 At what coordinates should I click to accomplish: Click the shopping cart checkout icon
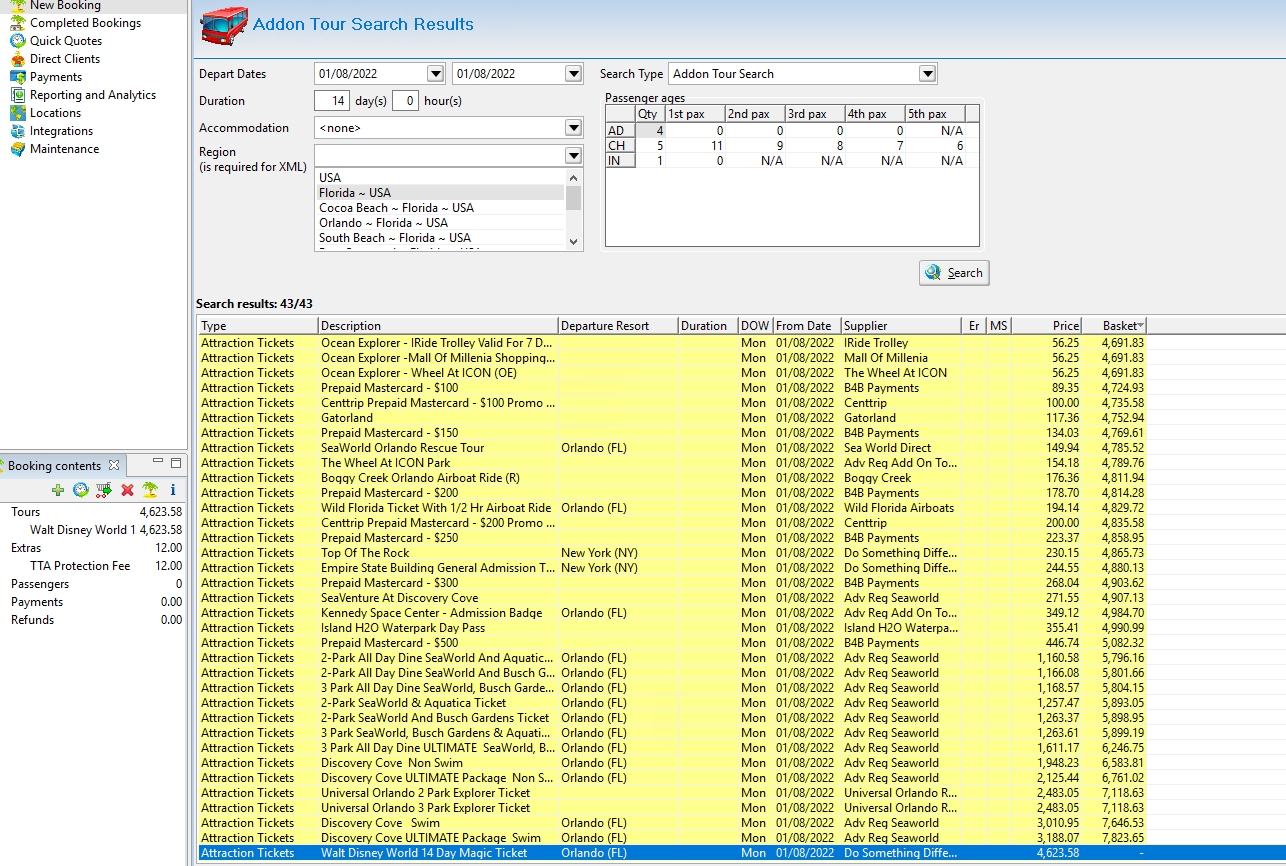(x=104, y=490)
